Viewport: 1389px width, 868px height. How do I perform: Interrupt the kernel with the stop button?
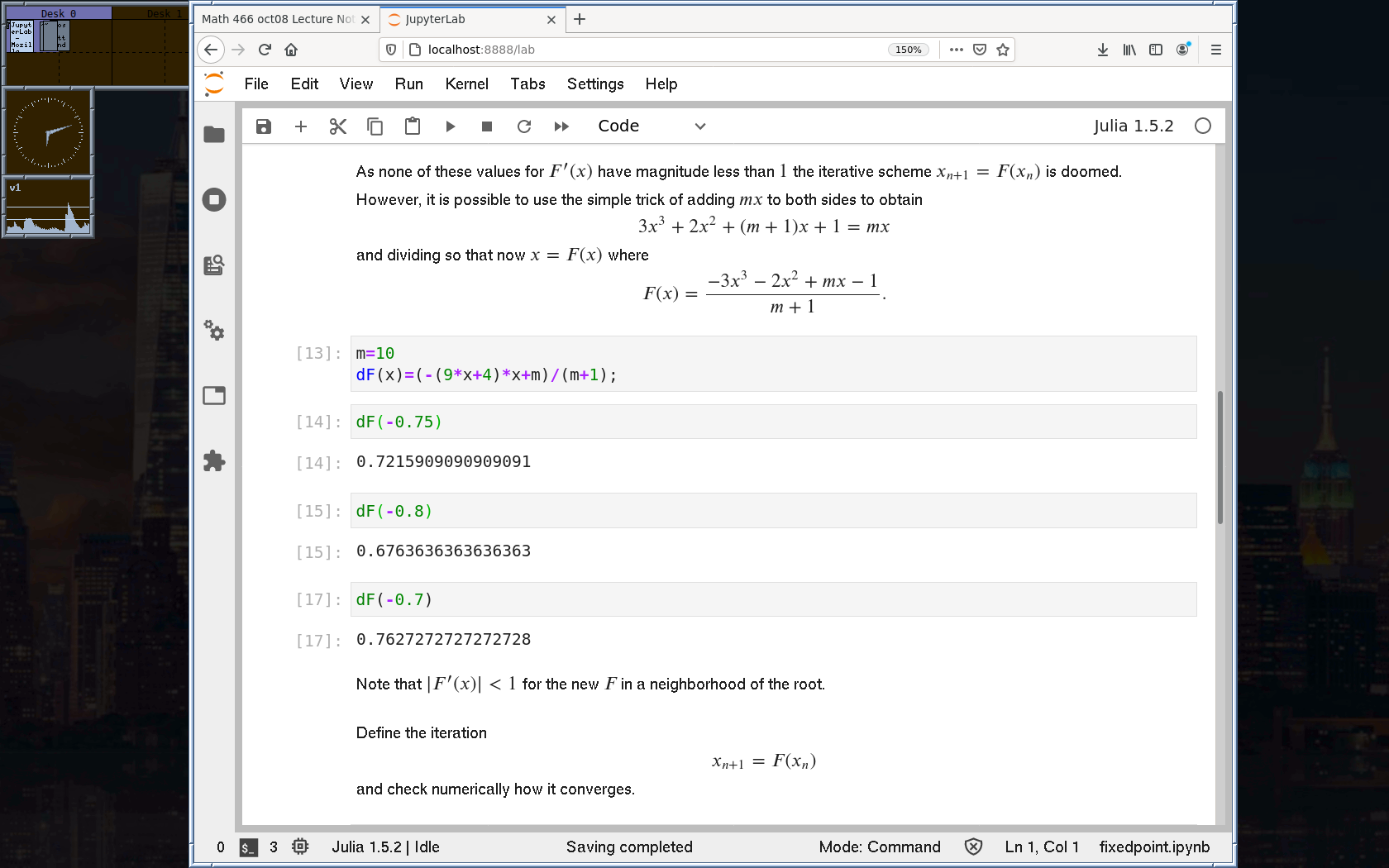487,126
